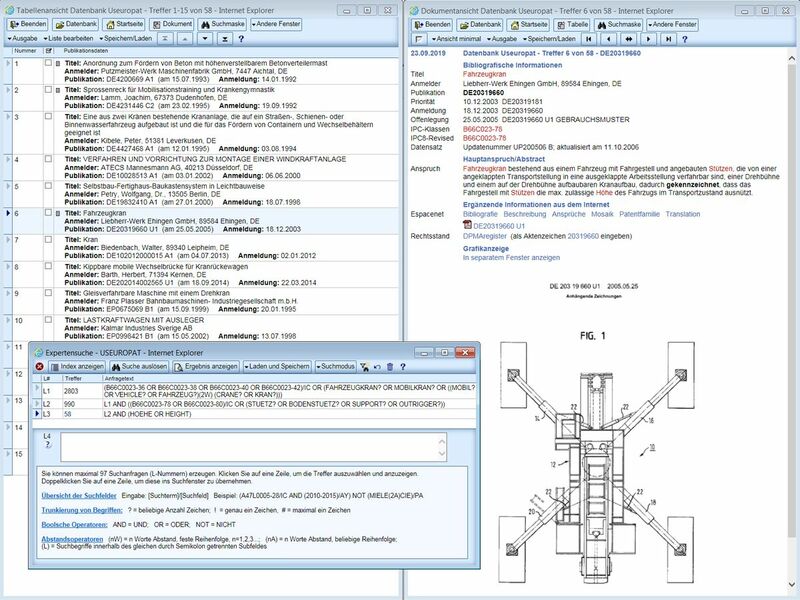Click the double-arrow navigation button in Dokumentansicht
This screenshot has width=800, height=600.
pos(629,39)
